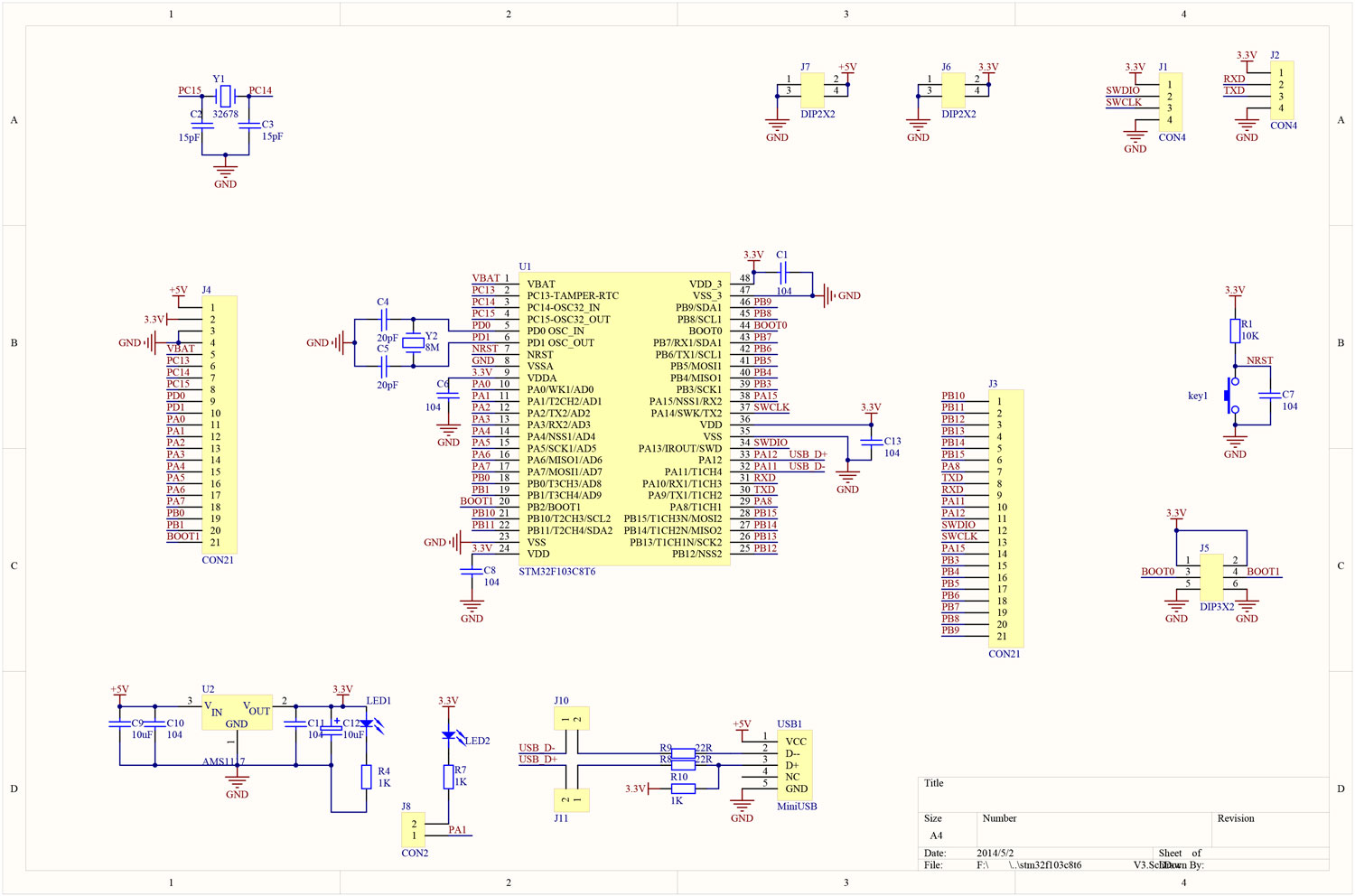
Task: Select the J3 CON21 header
Action: [x=1006, y=518]
